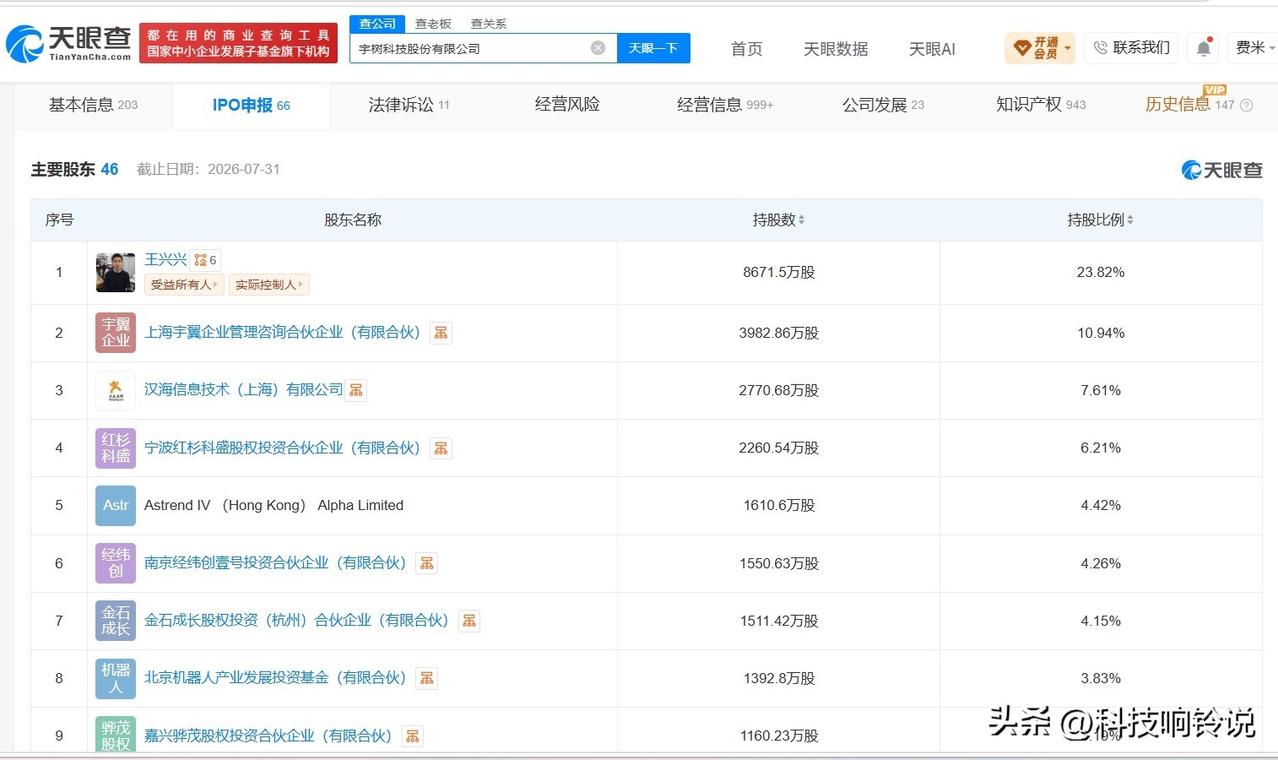Open equity structure icon next to 北京机器人产业发展投资基金

[427, 678]
